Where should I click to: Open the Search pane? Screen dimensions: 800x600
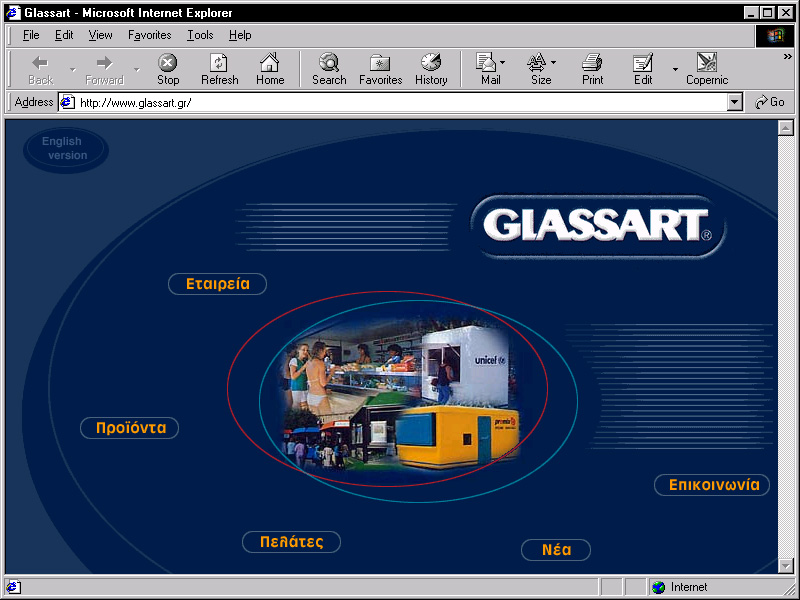click(329, 69)
